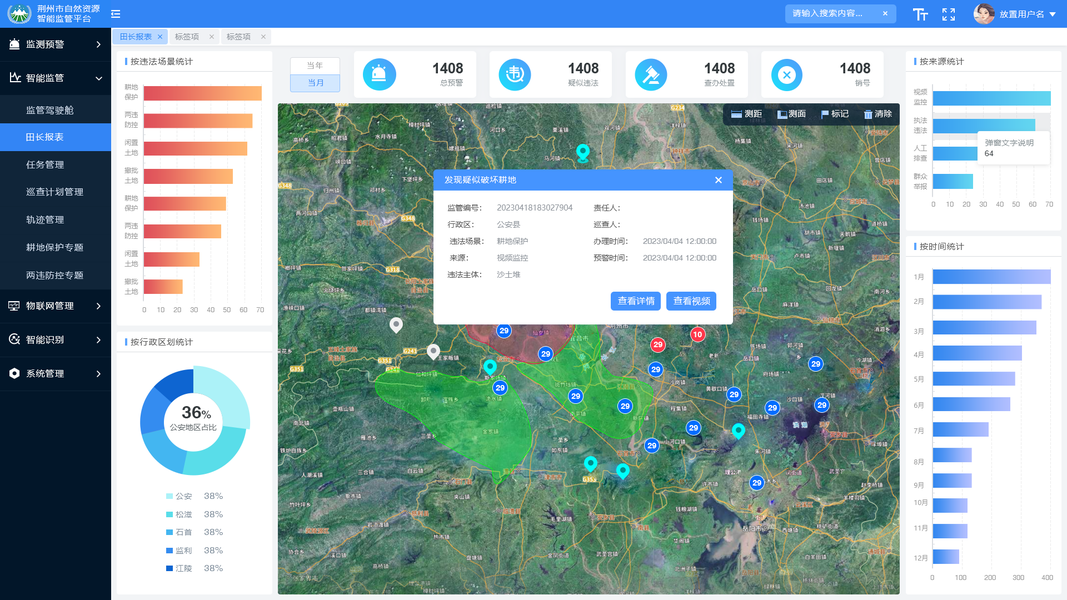
Task: Click the 群众举报 bar in 按来源统计
Action: click(953, 182)
